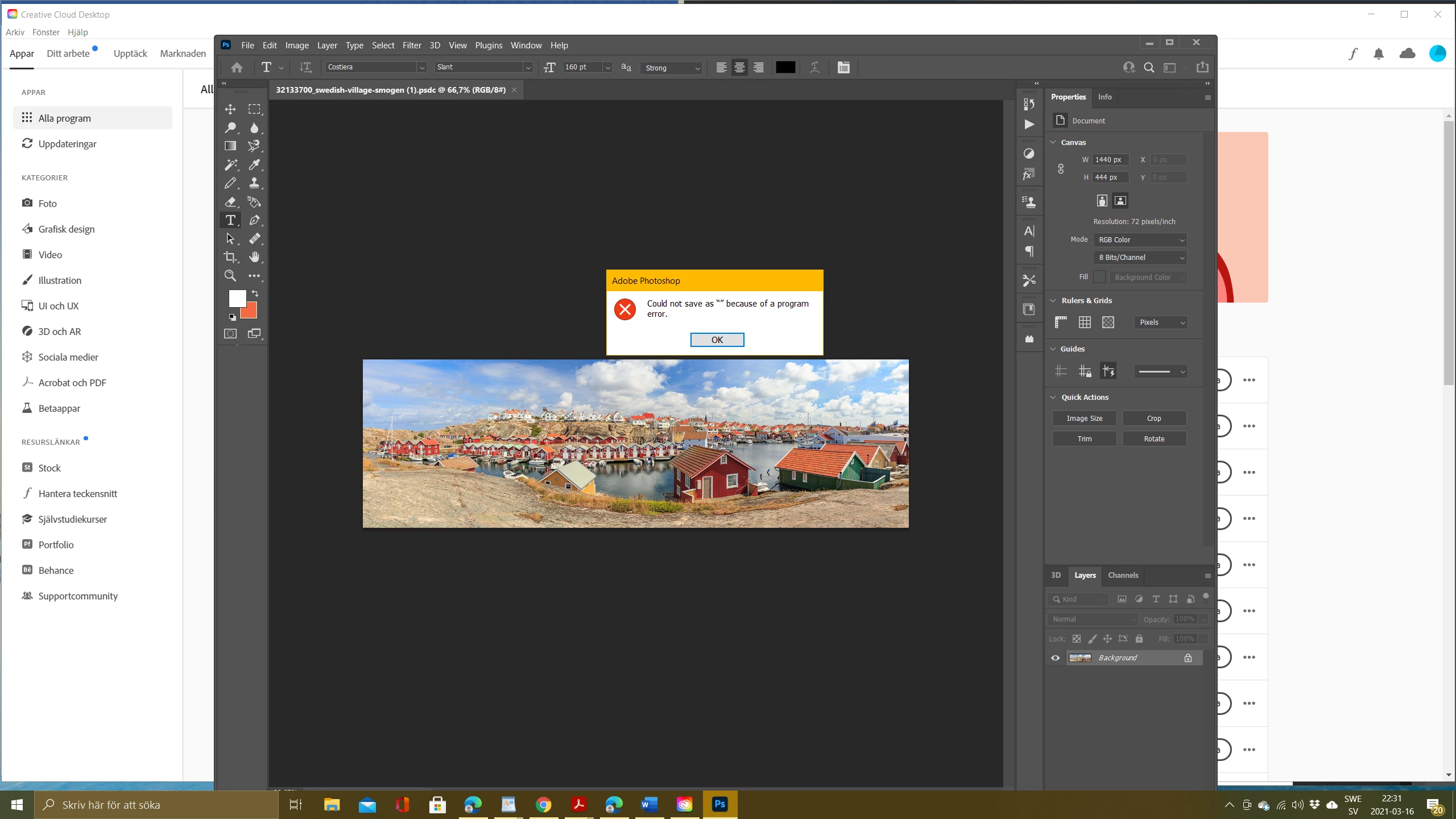Hide the Background layer visibility eye

[1056, 658]
